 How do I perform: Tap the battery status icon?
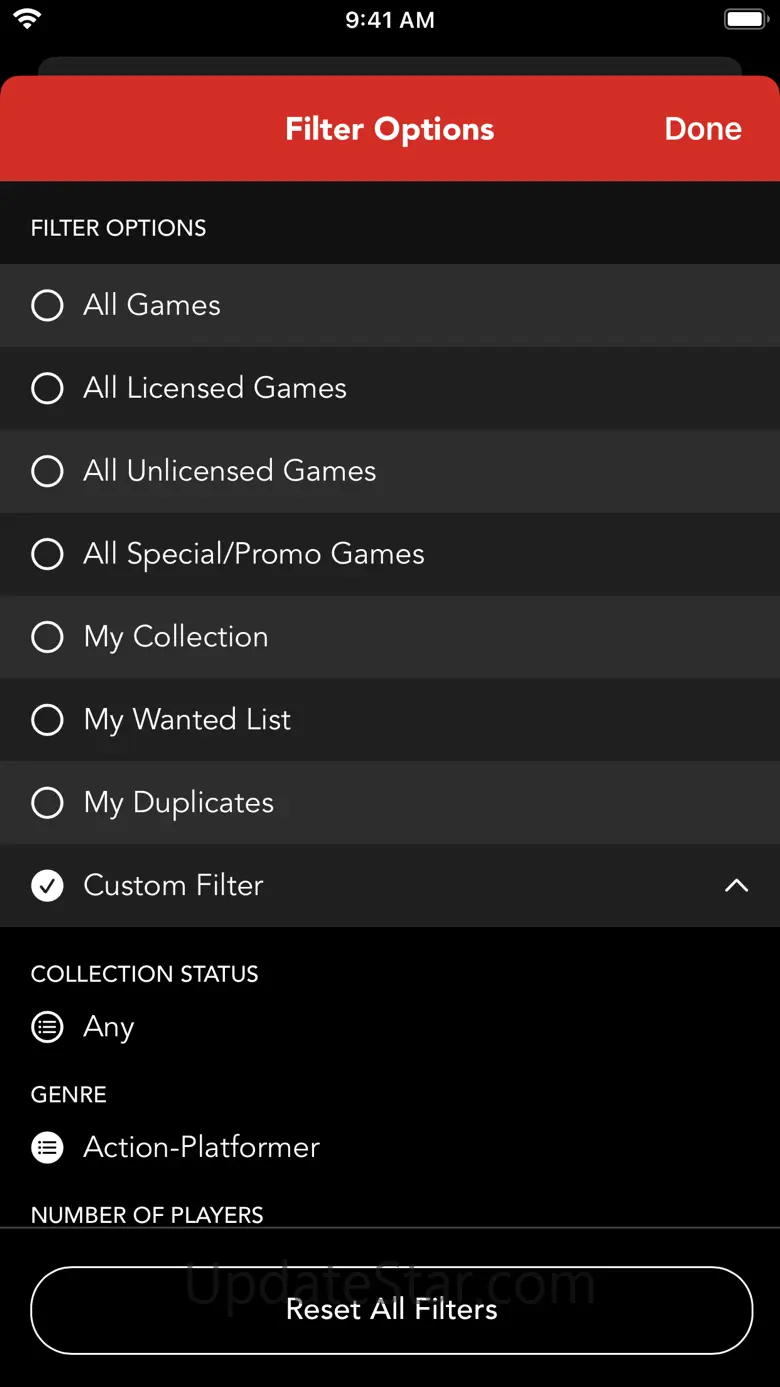point(746,19)
